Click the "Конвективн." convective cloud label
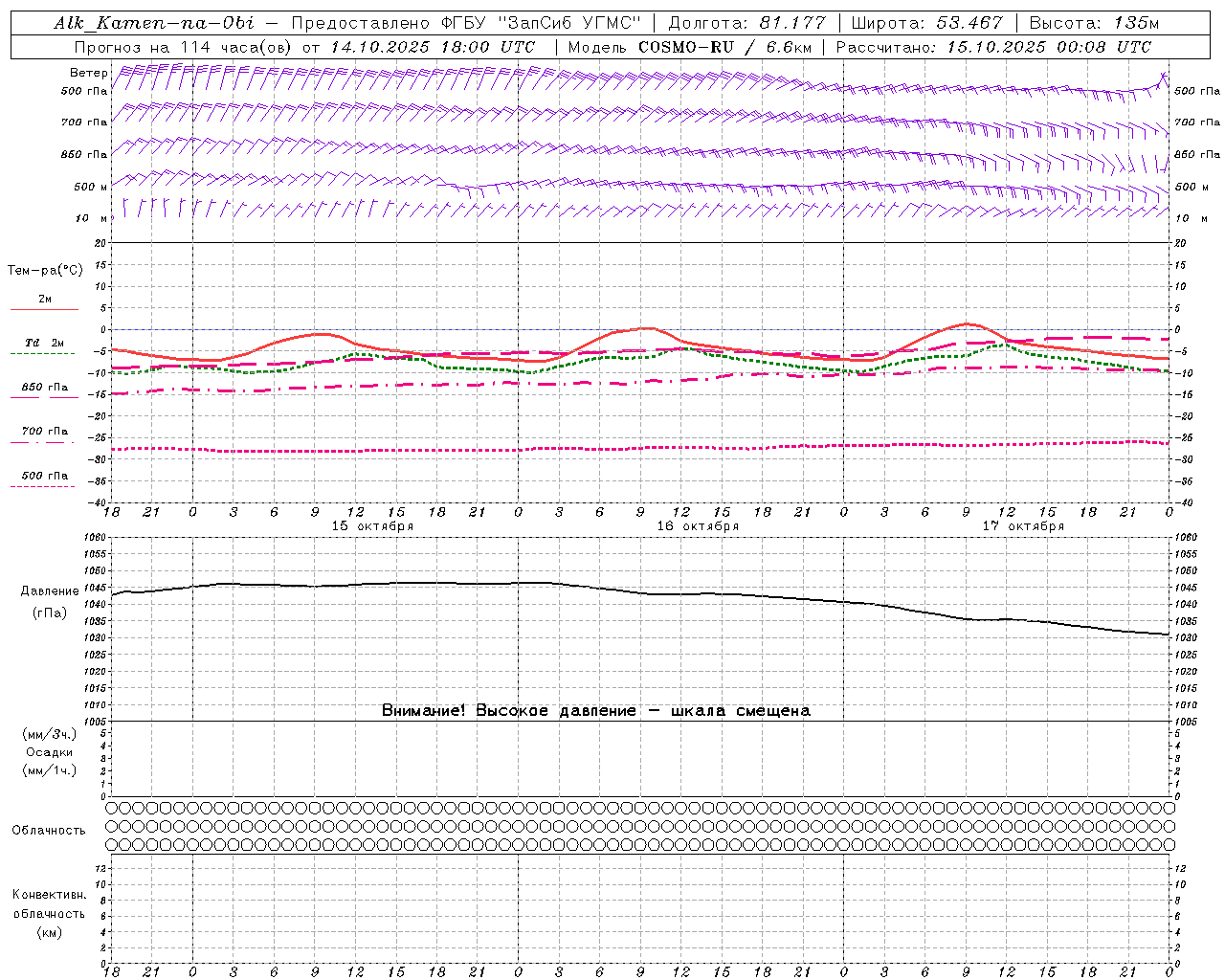The height and width of the screenshot is (980, 1225). pos(49,895)
